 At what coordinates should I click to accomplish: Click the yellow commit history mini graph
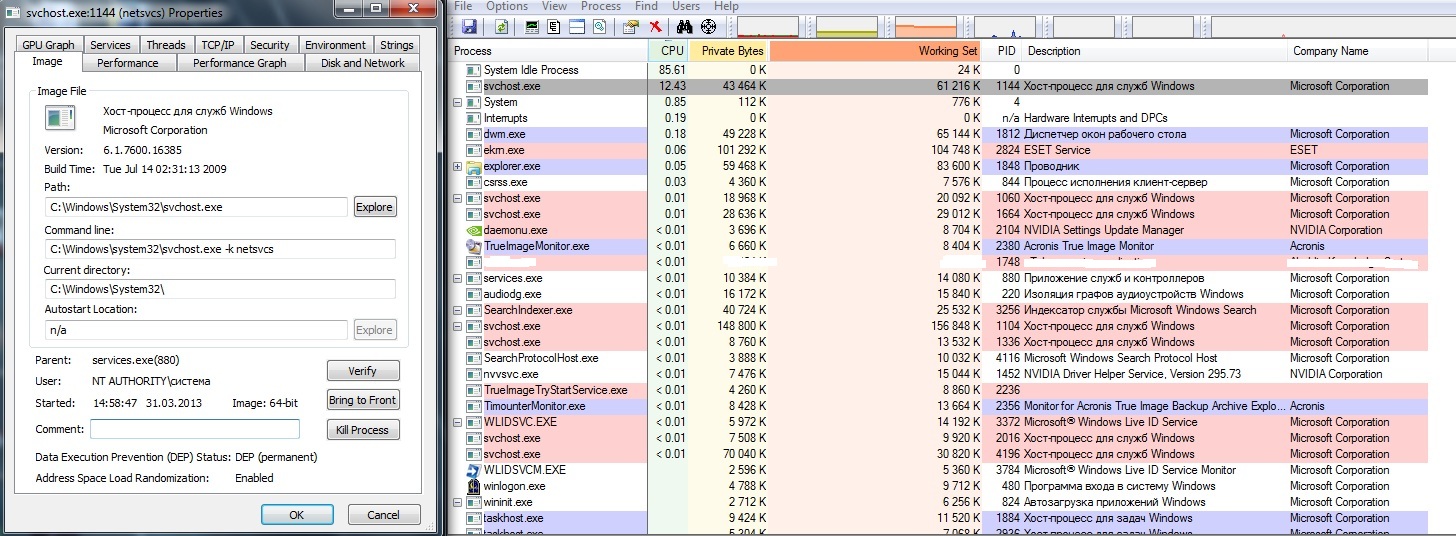point(847,27)
